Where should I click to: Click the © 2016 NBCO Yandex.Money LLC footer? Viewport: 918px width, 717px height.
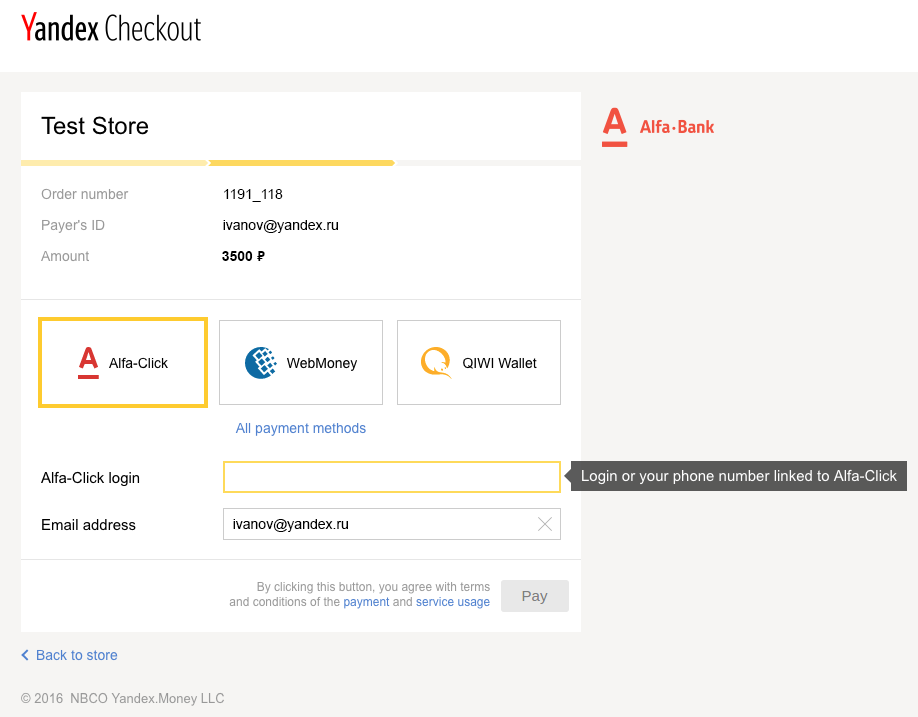(x=122, y=698)
